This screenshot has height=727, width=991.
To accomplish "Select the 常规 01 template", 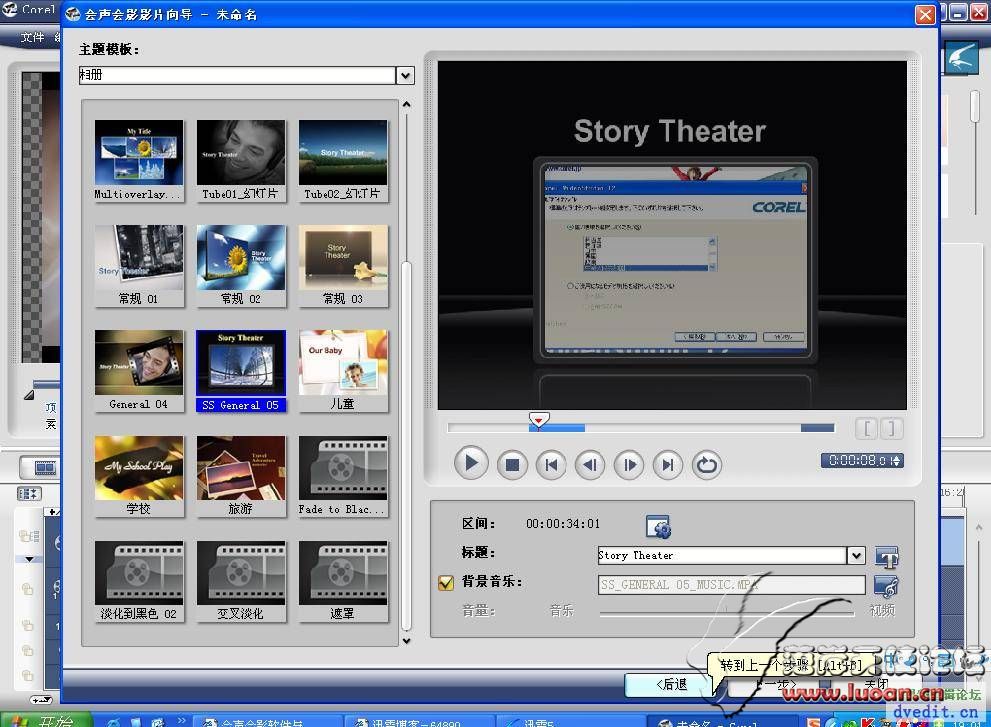I will [139, 266].
